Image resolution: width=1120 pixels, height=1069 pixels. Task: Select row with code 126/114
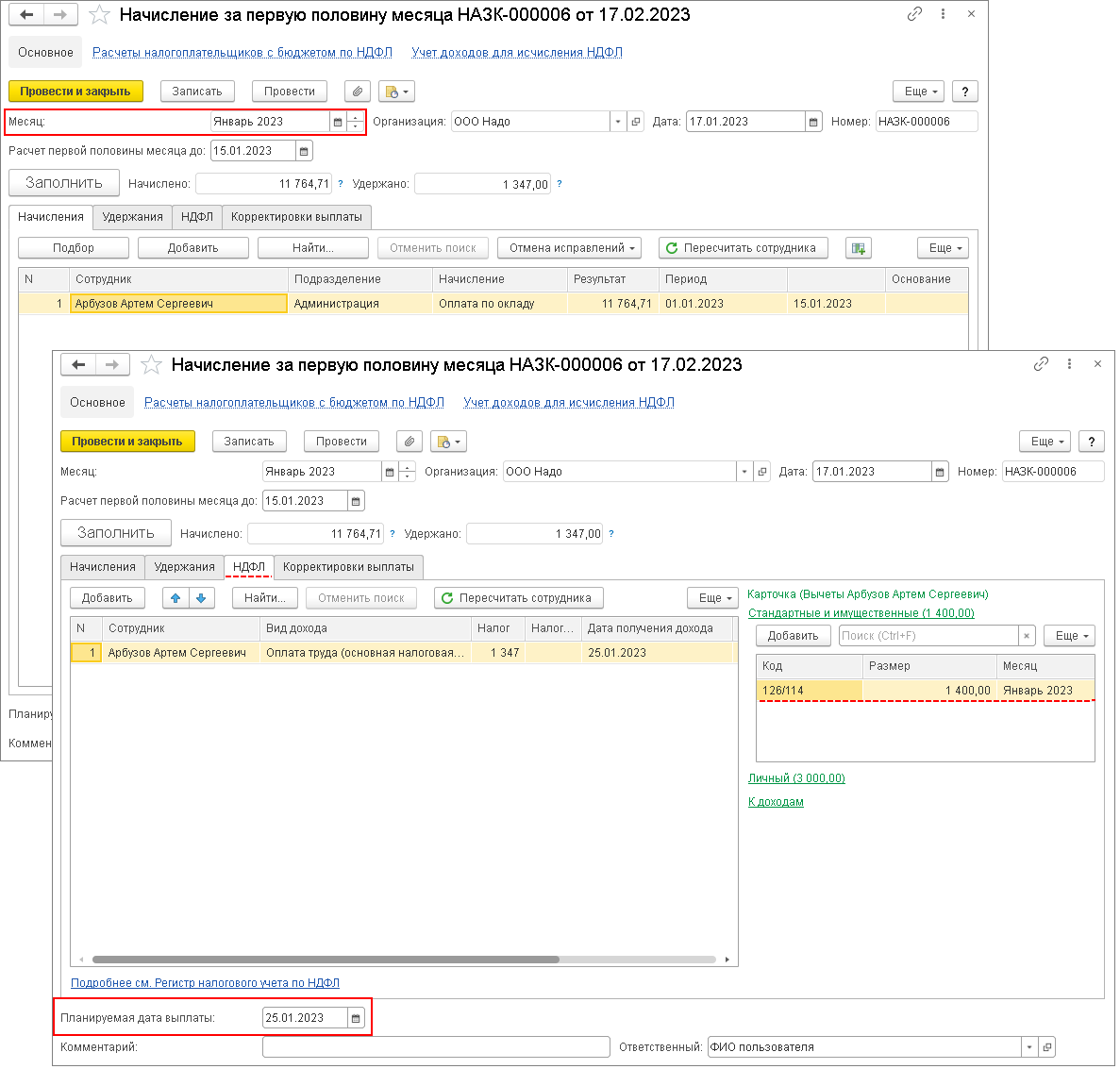pyautogui.click(x=925, y=691)
